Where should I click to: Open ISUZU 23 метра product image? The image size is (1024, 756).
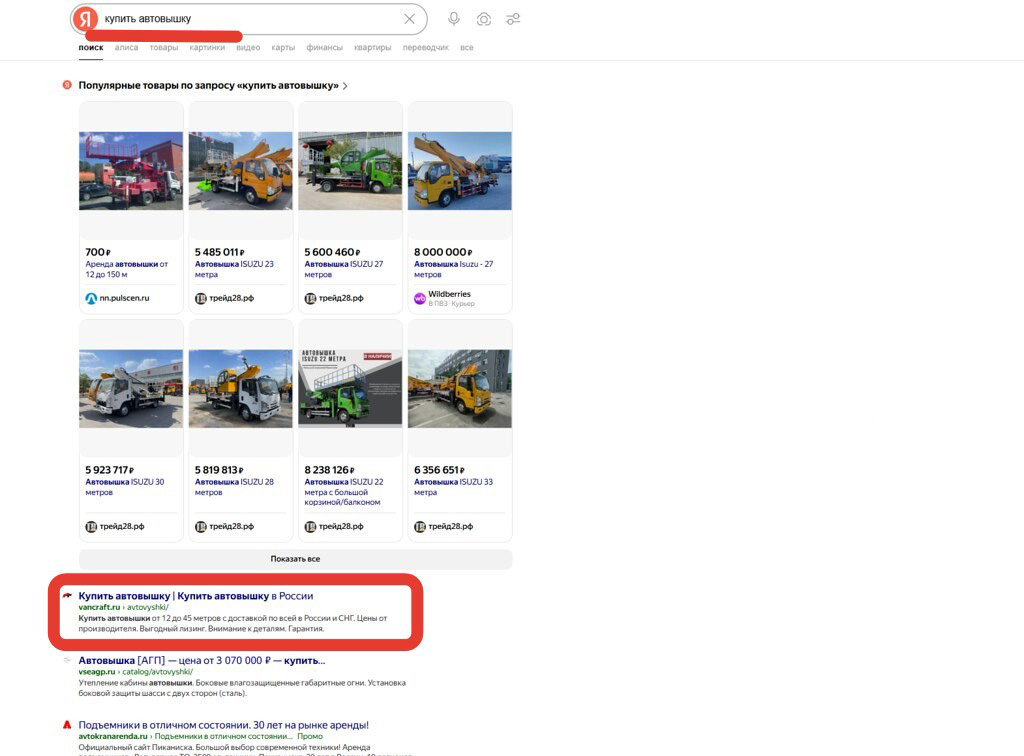coord(240,171)
